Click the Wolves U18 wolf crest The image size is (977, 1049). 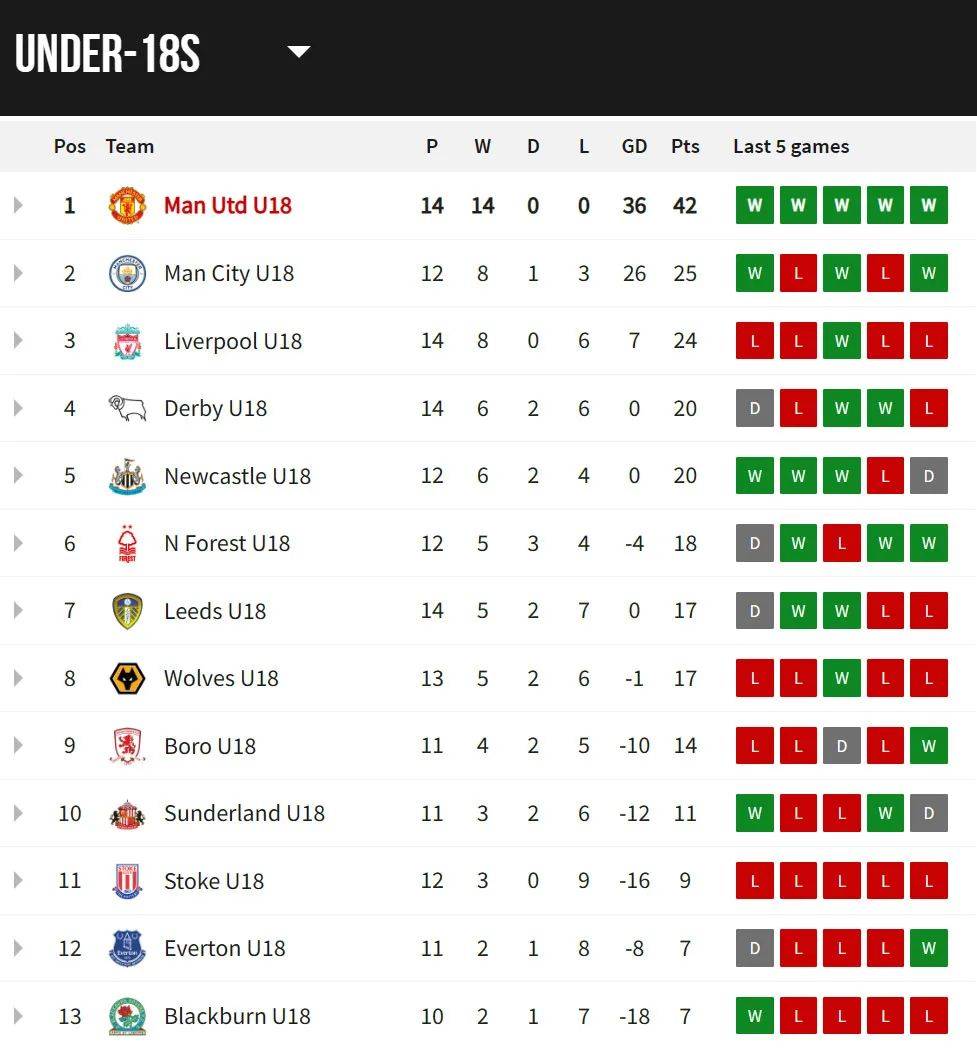(x=127, y=678)
